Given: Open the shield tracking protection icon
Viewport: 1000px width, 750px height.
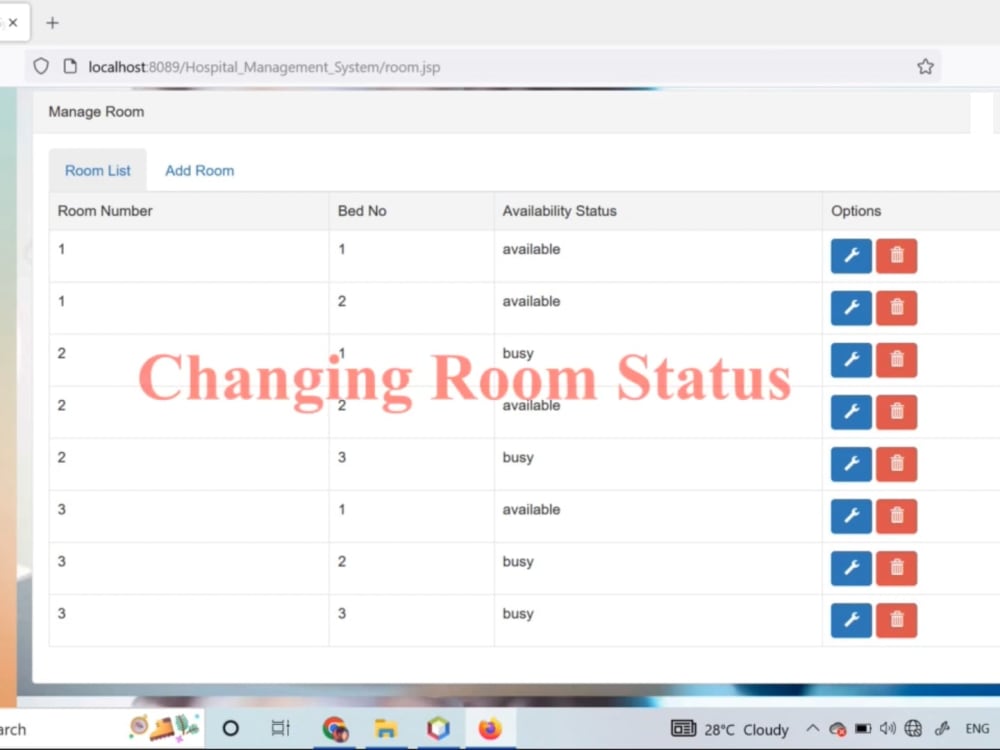Looking at the screenshot, I should (40, 66).
